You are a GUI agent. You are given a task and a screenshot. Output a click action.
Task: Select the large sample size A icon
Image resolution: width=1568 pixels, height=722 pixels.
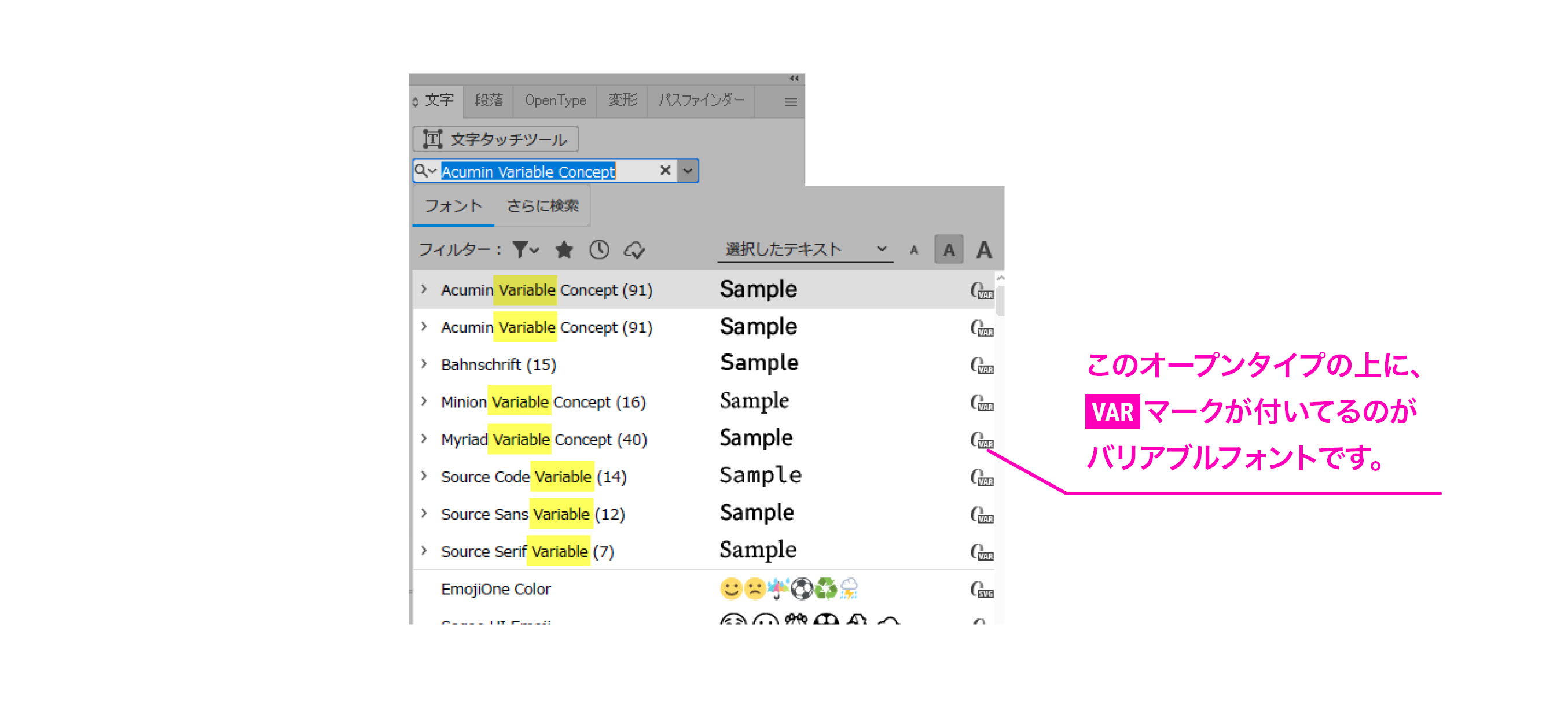983,250
